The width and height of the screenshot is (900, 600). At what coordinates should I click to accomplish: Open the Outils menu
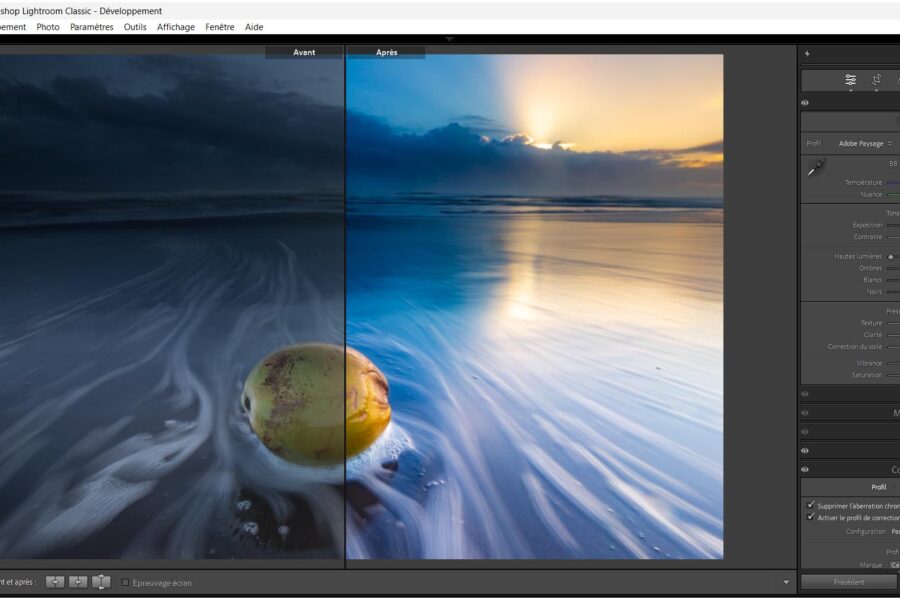(x=135, y=27)
